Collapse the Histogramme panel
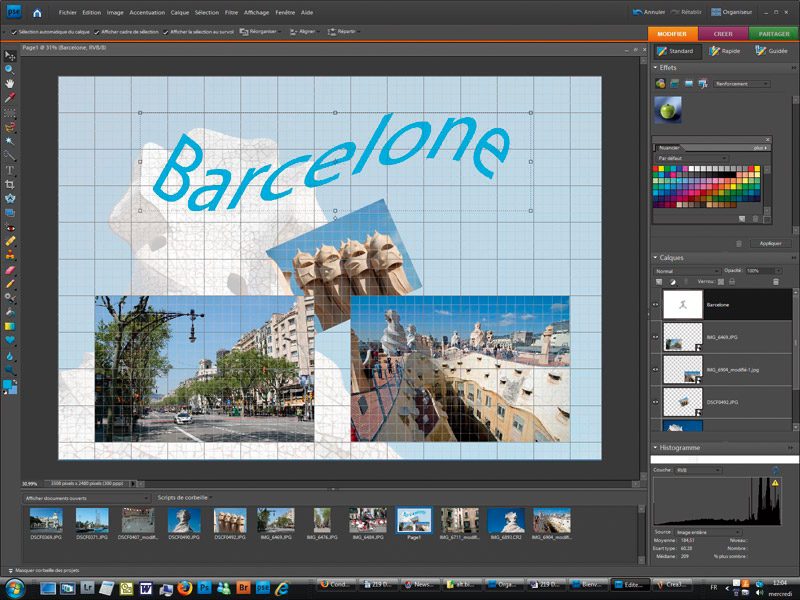Screen dimensions: 800x600 (x=656, y=448)
